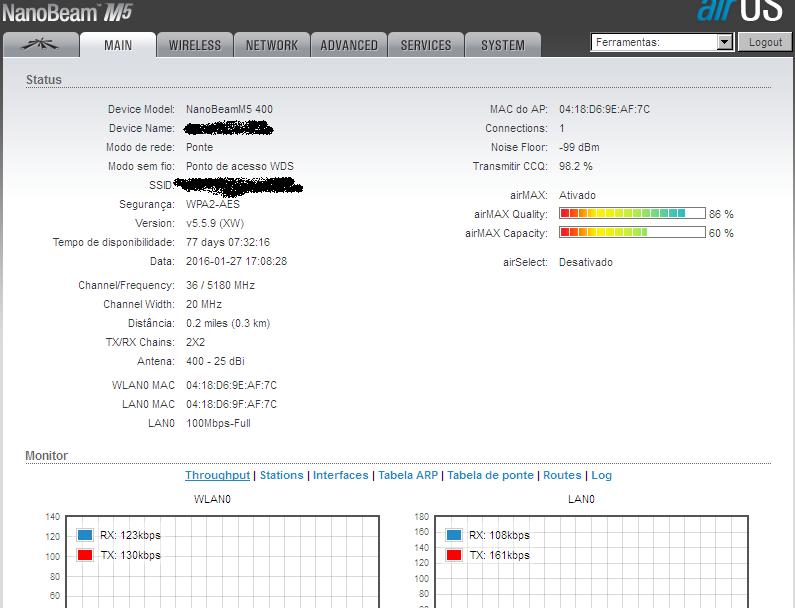
Task: Open the NETWORK tab
Action: (x=272, y=45)
